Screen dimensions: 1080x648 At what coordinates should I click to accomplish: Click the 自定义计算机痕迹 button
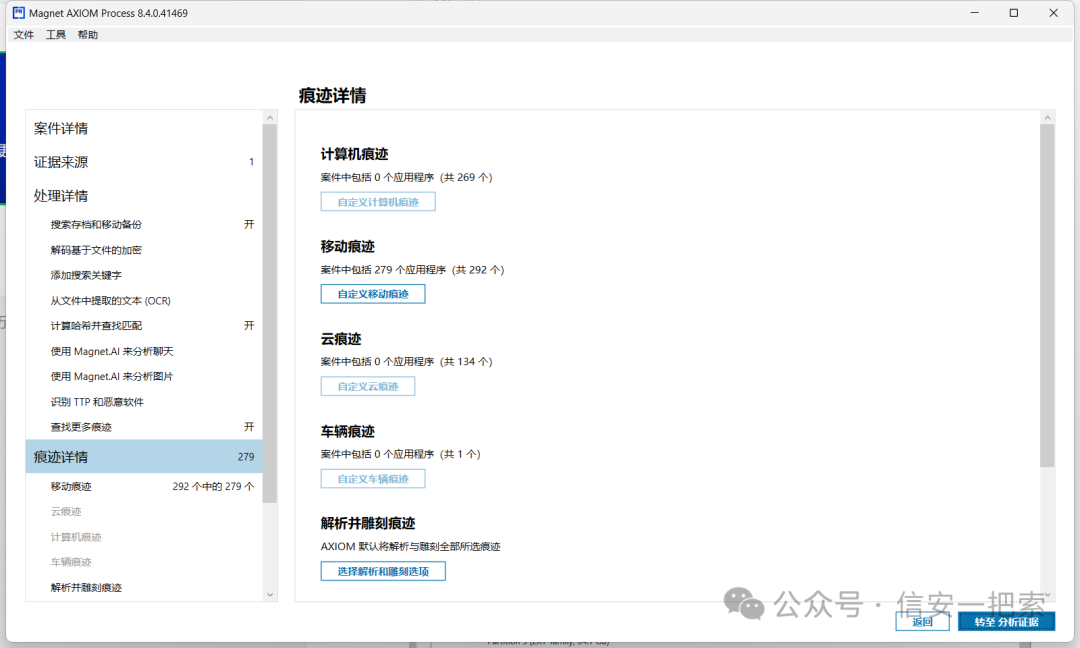(378, 202)
